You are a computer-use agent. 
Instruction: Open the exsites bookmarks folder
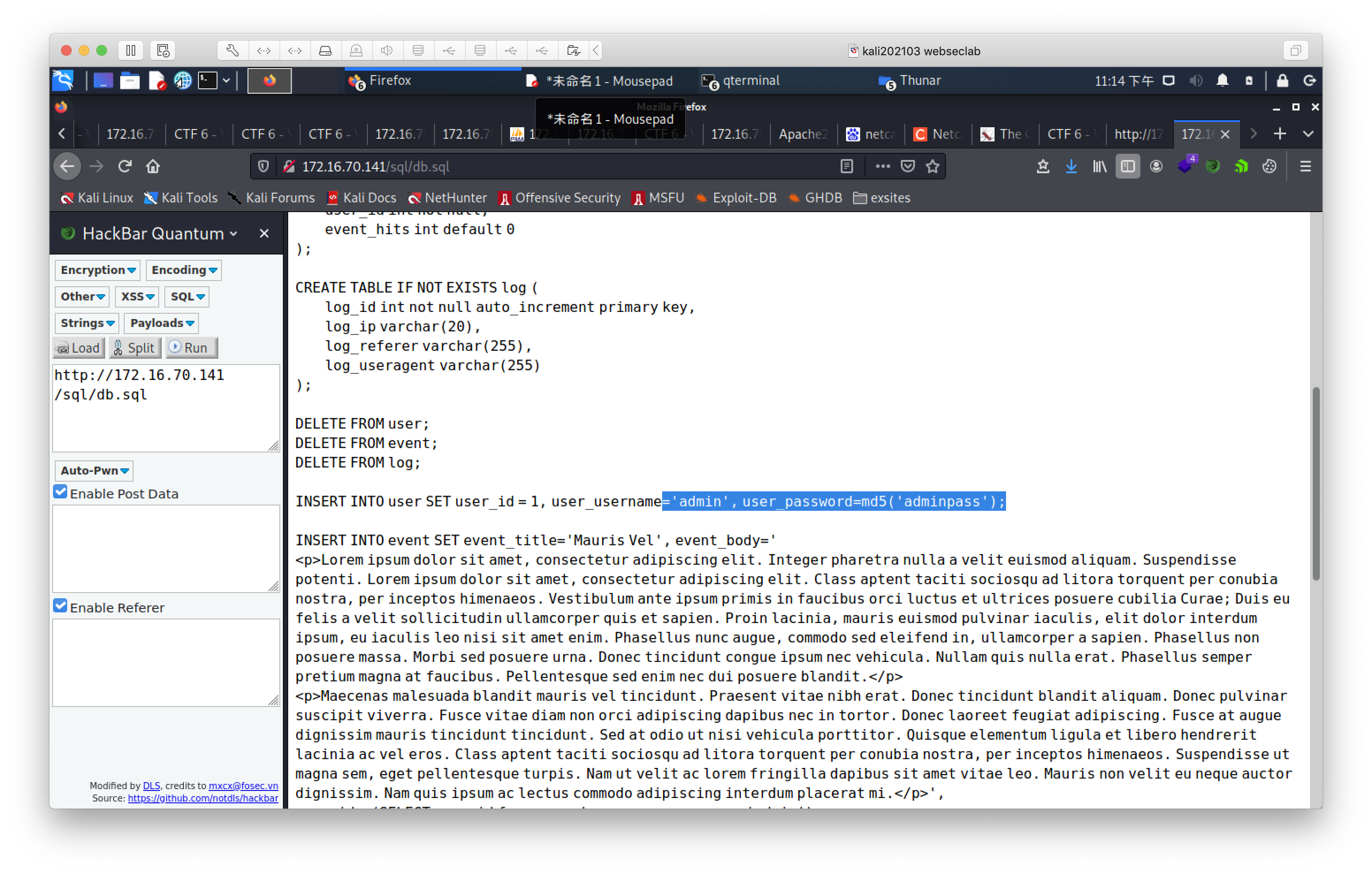click(881, 198)
